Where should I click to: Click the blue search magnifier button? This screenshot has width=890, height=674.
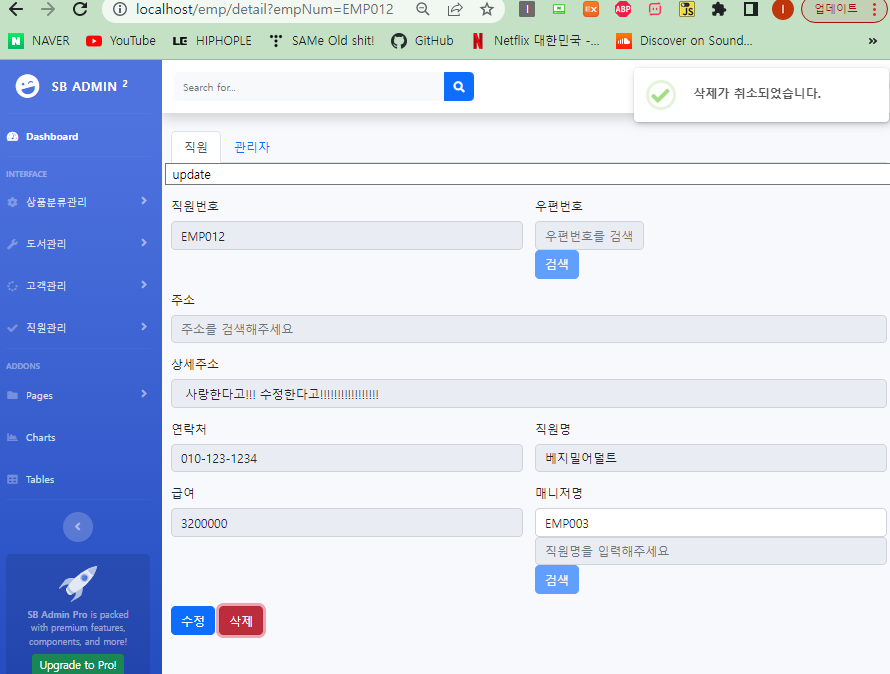[x=459, y=87]
